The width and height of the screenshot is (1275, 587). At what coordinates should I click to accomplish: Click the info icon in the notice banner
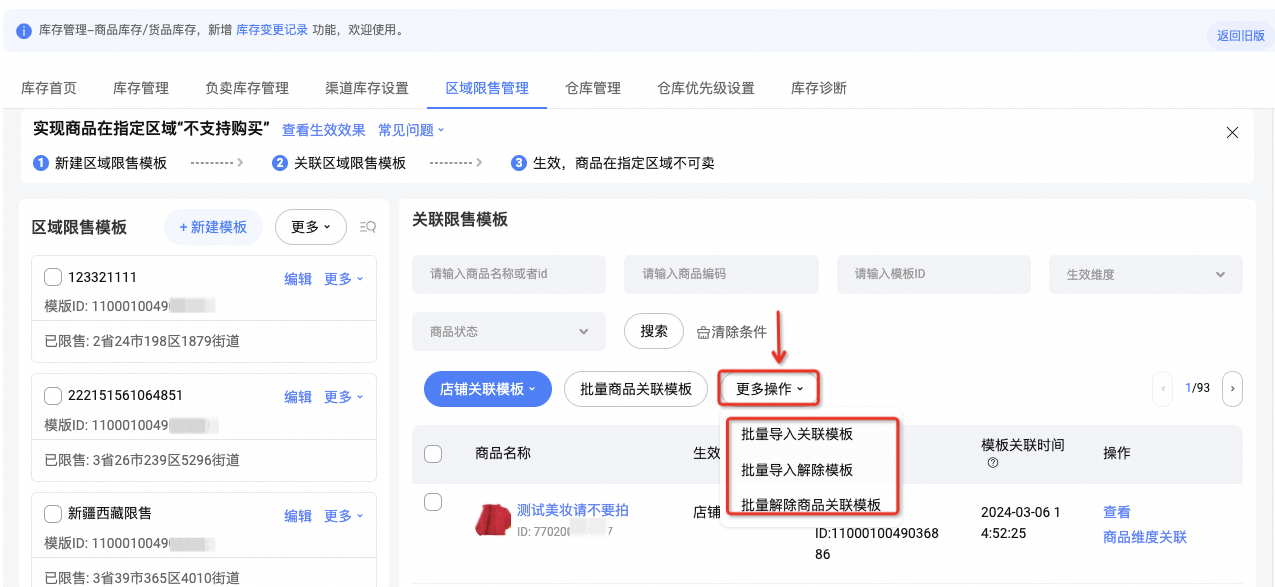(24, 31)
